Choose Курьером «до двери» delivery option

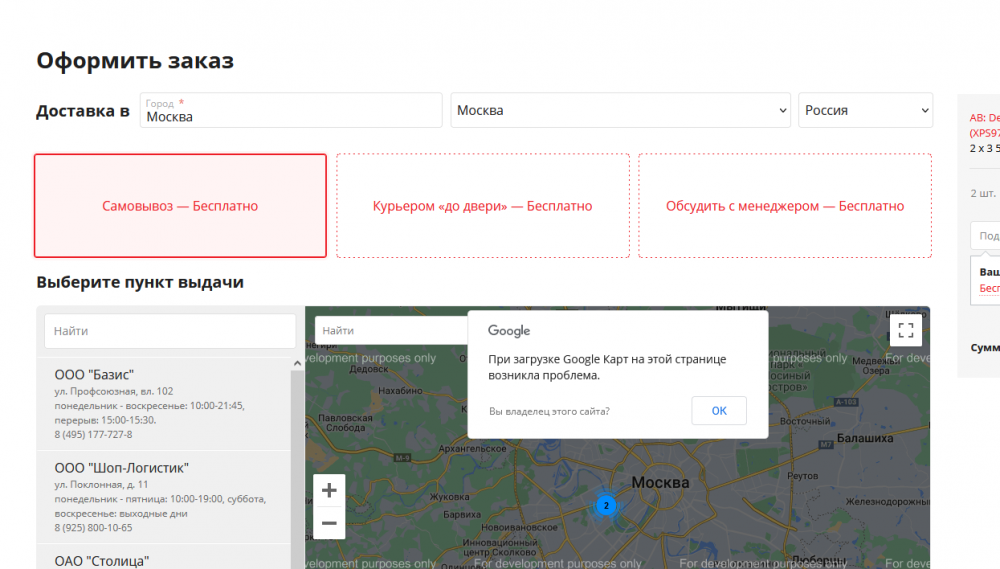[x=482, y=206]
